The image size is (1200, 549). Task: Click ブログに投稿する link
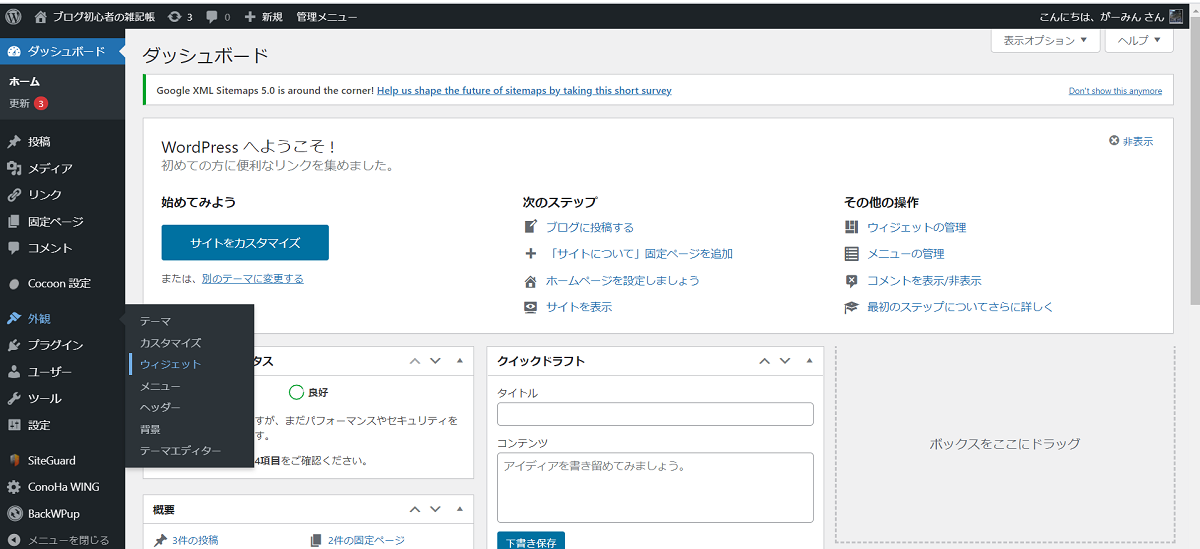click(x=590, y=227)
